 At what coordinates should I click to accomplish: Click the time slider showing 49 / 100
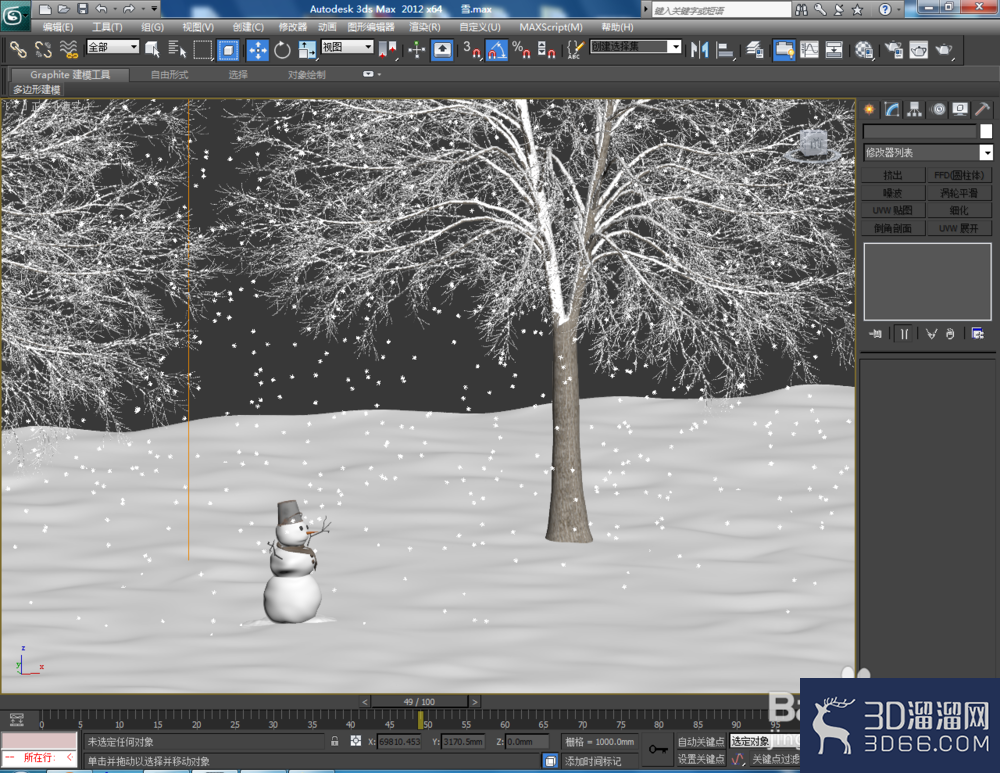pos(419,702)
